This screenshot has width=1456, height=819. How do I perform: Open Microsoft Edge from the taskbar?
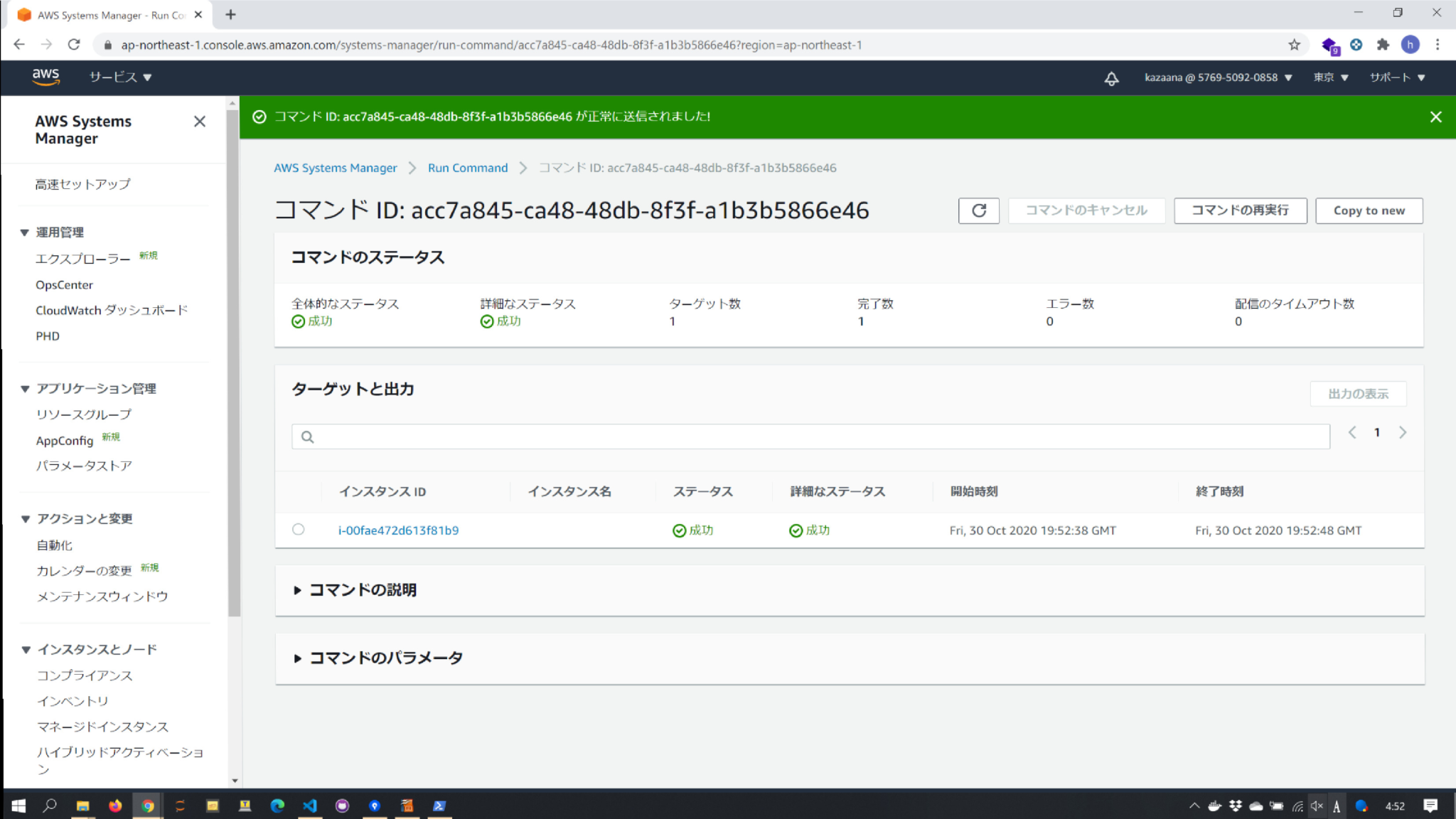pyautogui.click(x=278, y=805)
